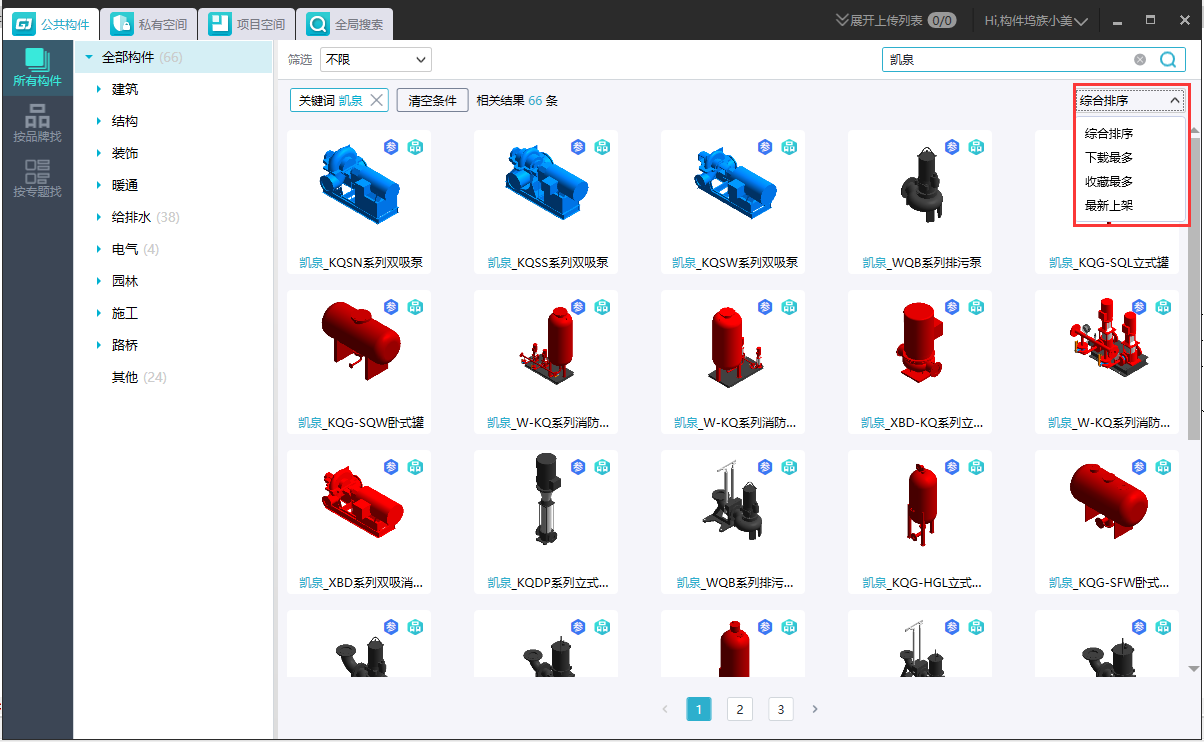This screenshot has height=742, width=1204.
Task: Choose 最新上架 in sort list
Action: [x=1109, y=205]
